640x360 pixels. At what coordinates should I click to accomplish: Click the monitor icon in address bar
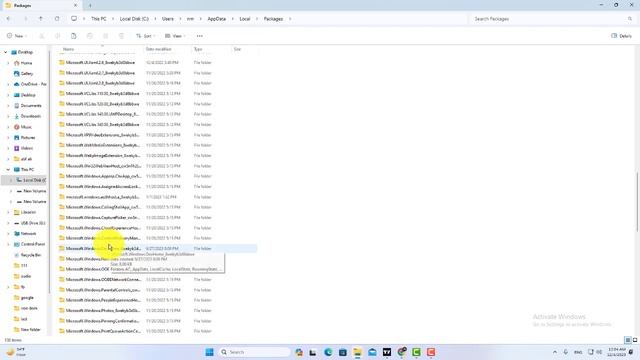click(x=74, y=19)
